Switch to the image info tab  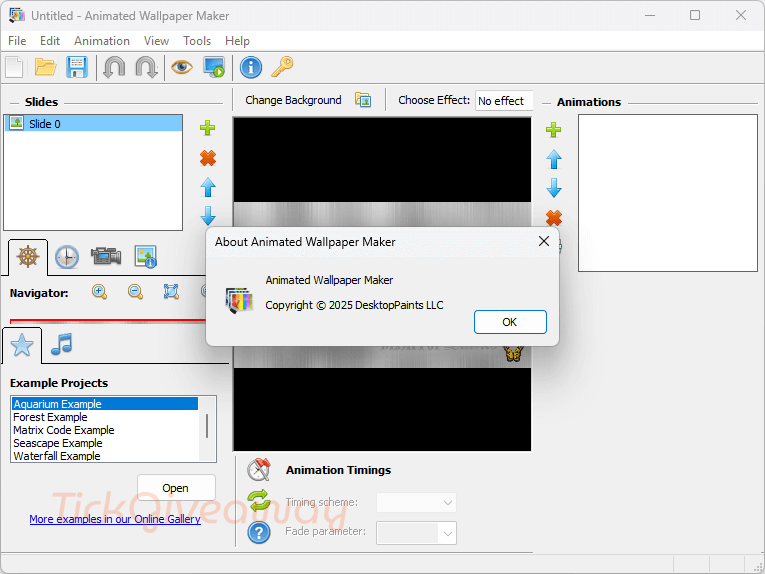[x=145, y=257]
